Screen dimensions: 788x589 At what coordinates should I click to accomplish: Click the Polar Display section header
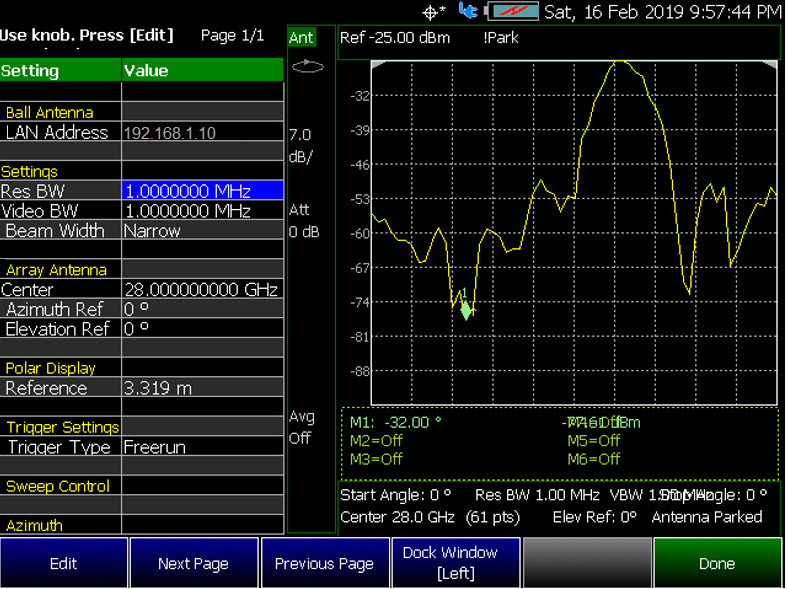[50, 368]
